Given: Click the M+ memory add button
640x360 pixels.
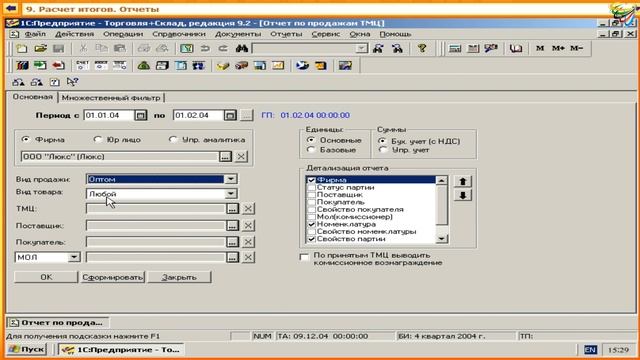Looking at the screenshot, I should click(558, 48).
